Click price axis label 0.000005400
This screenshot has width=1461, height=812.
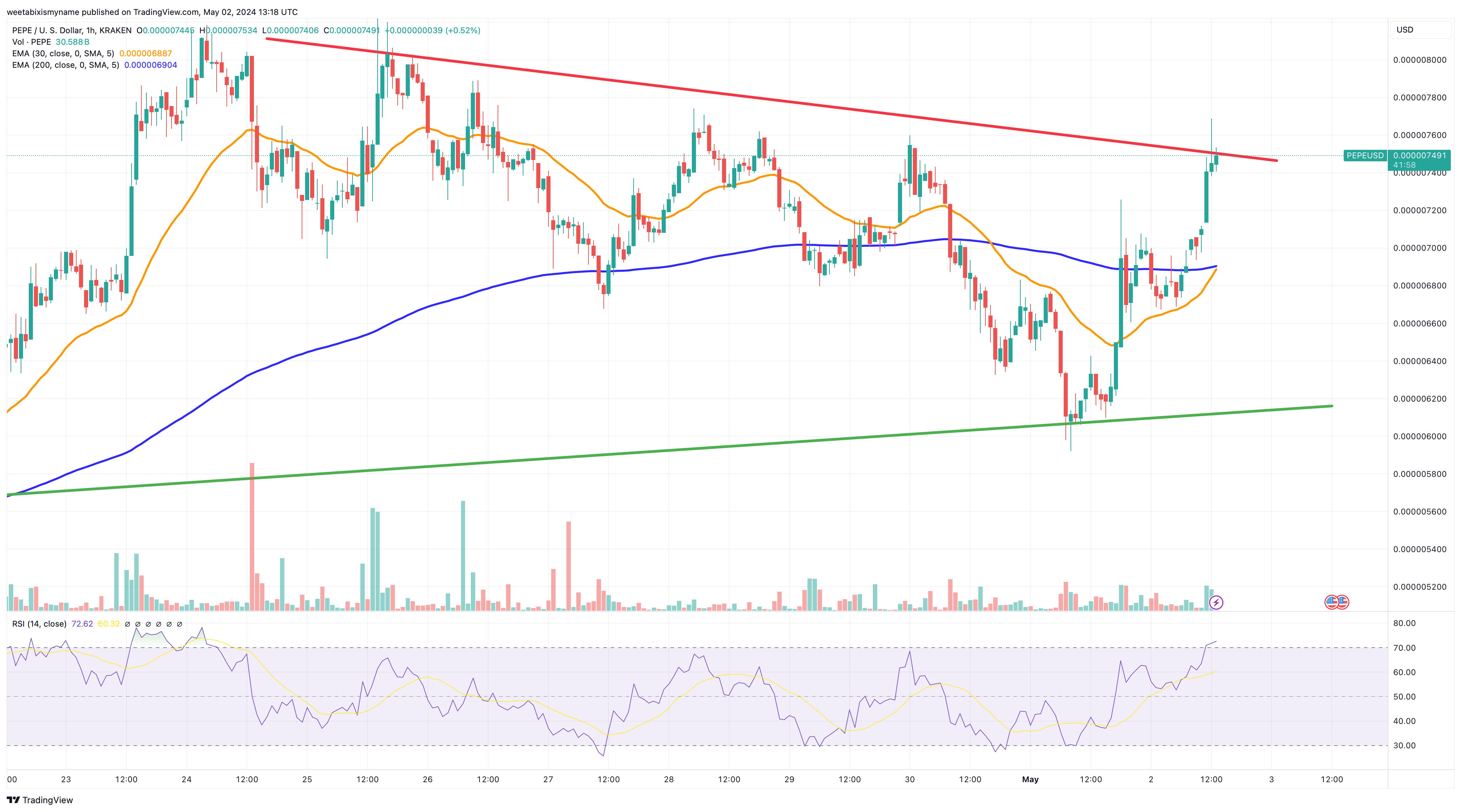pos(1420,549)
